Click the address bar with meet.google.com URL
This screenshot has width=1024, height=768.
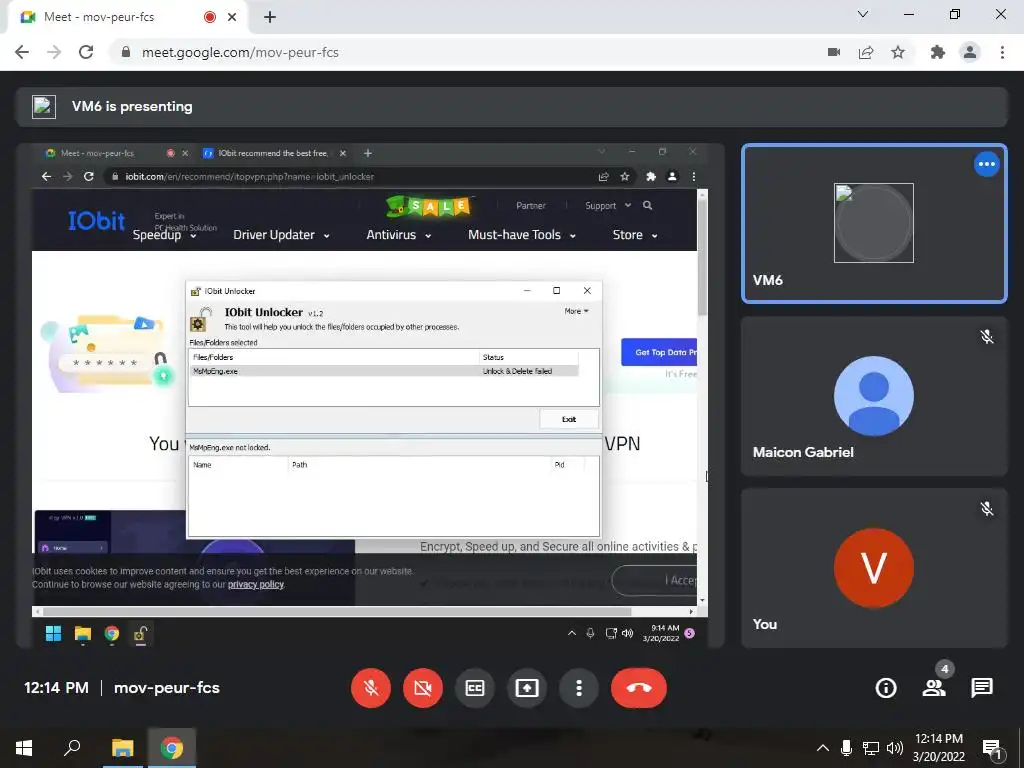(x=457, y=52)
